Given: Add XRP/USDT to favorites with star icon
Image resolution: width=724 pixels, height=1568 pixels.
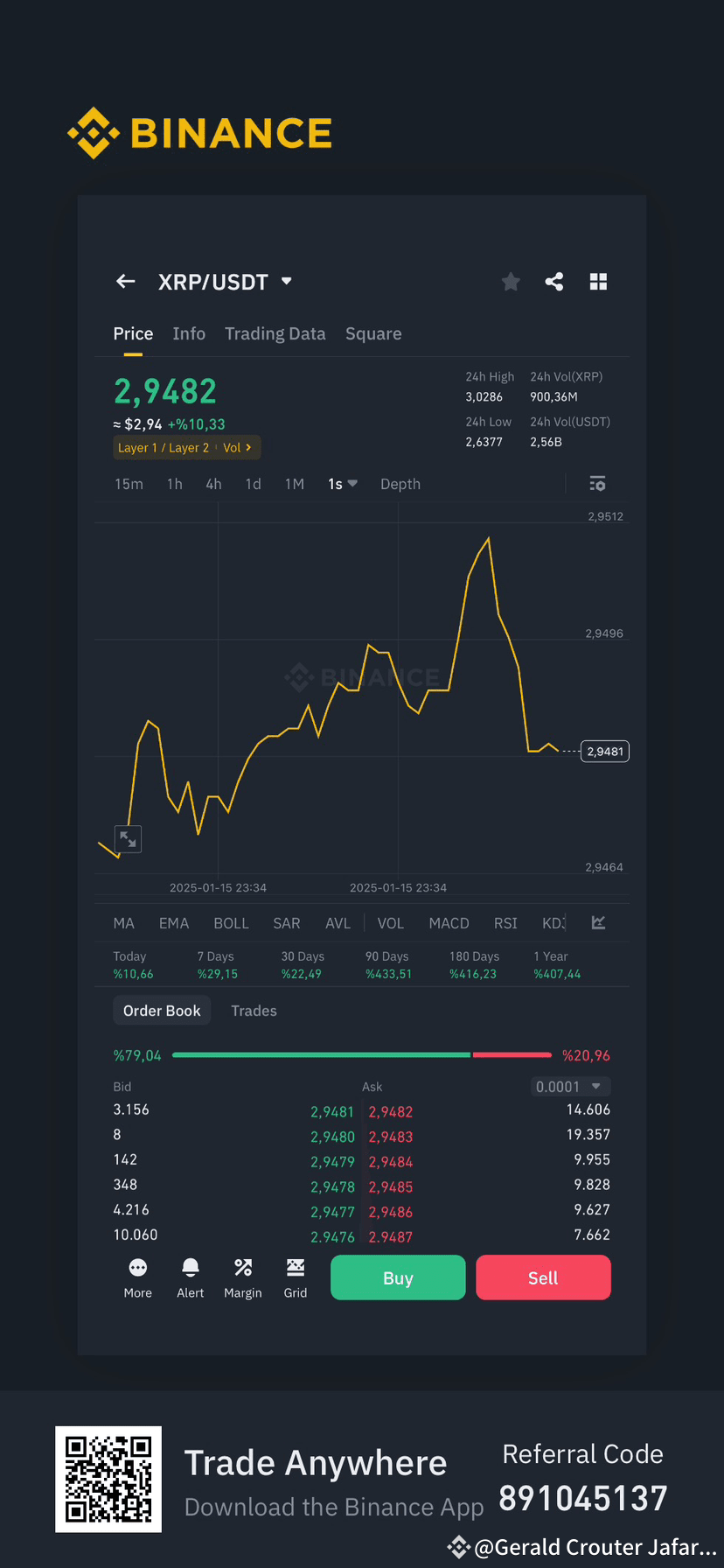Looking at the screenshot, I should click(x=511, y=282).
